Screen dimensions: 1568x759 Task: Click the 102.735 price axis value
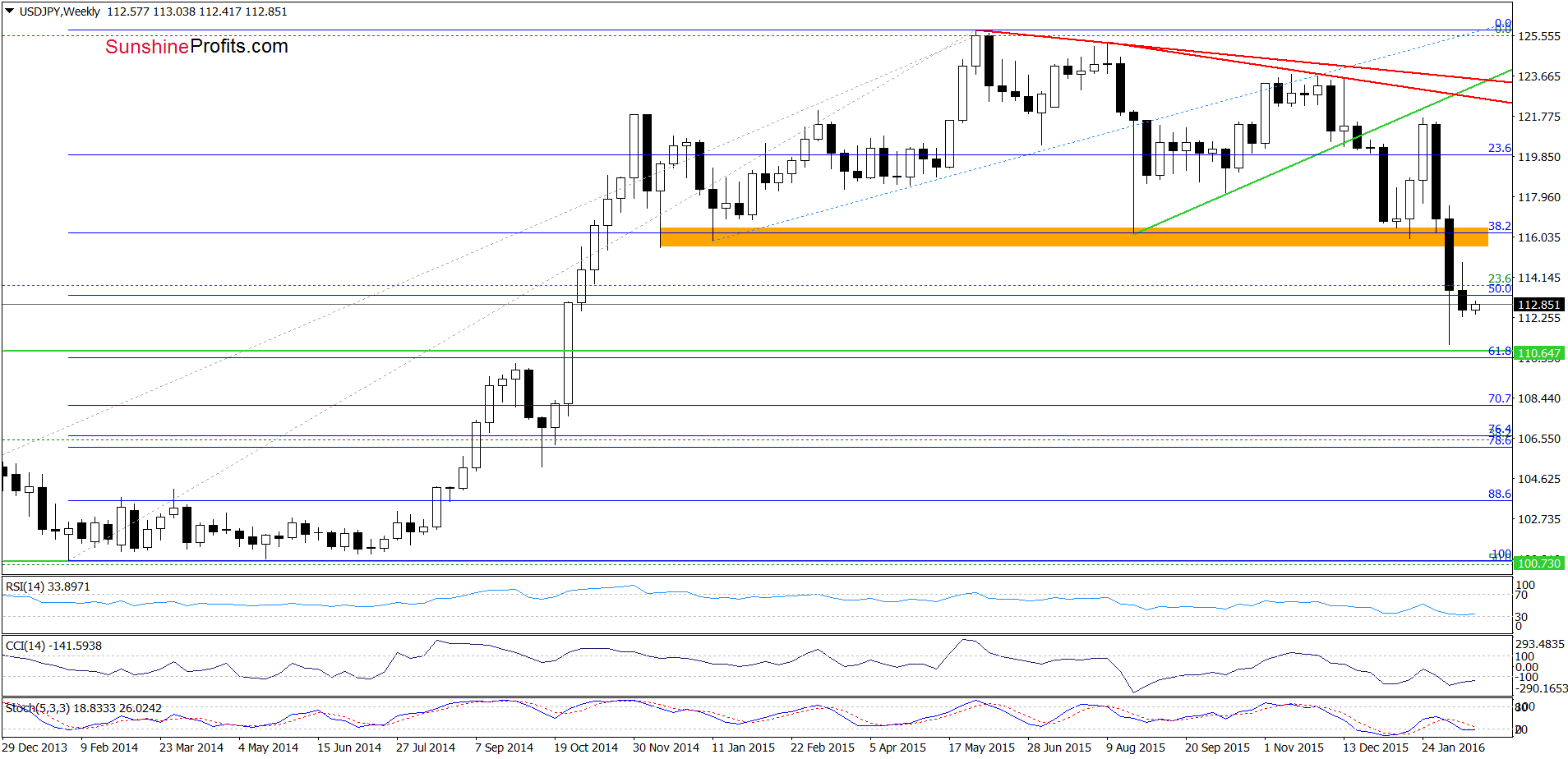[x=1538, y=519]
